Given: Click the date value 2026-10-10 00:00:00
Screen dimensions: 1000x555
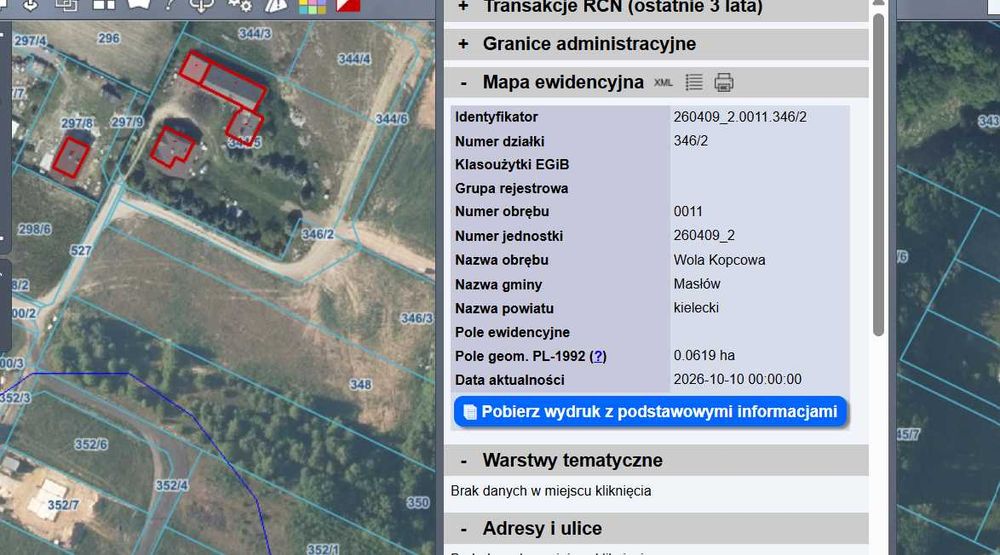Looking at the screenshot, I should [x=737, y=379].
